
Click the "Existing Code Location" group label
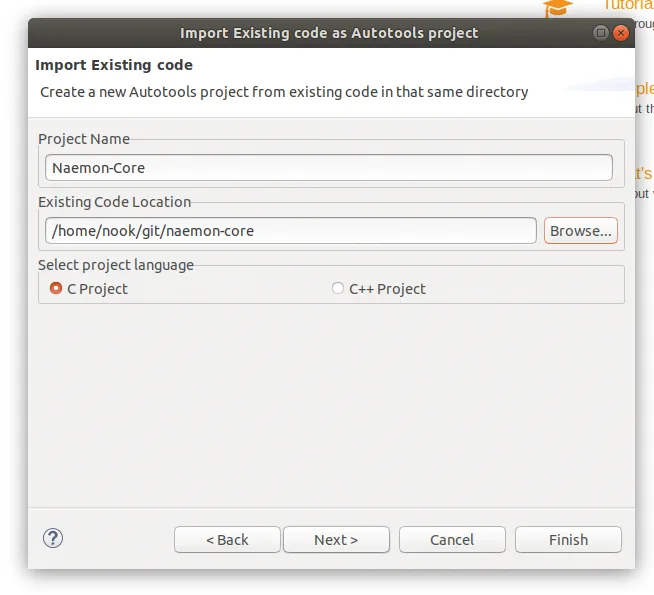pos(115,202)
